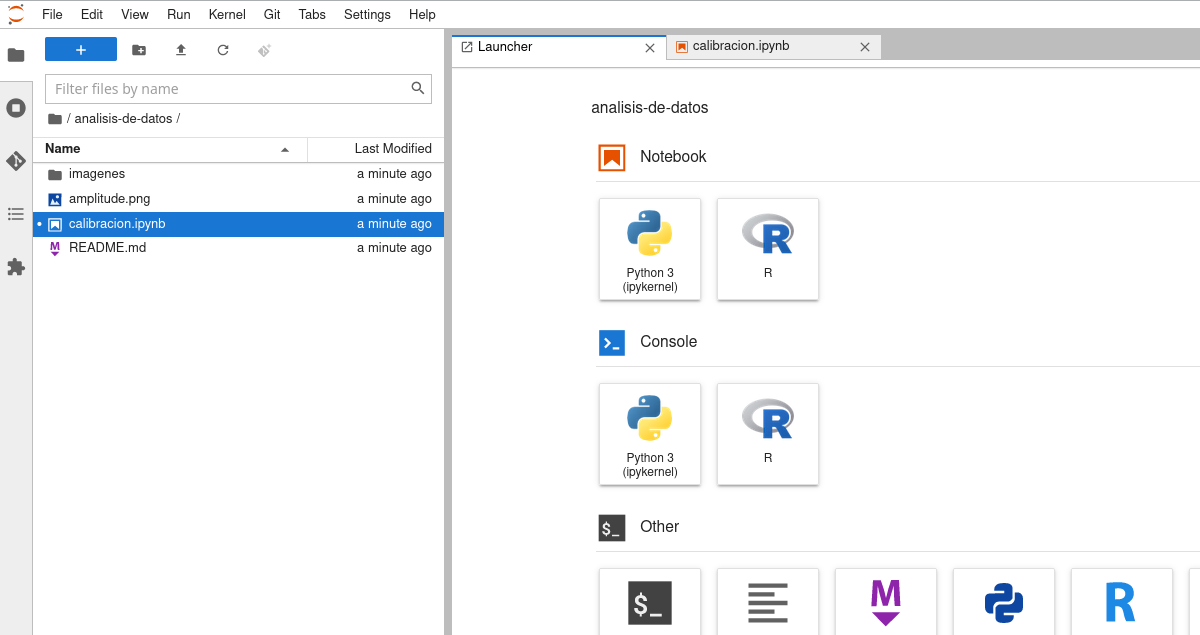Open the Help menu
This screenshot has height=635, width=1200.
tap(422, 14)
